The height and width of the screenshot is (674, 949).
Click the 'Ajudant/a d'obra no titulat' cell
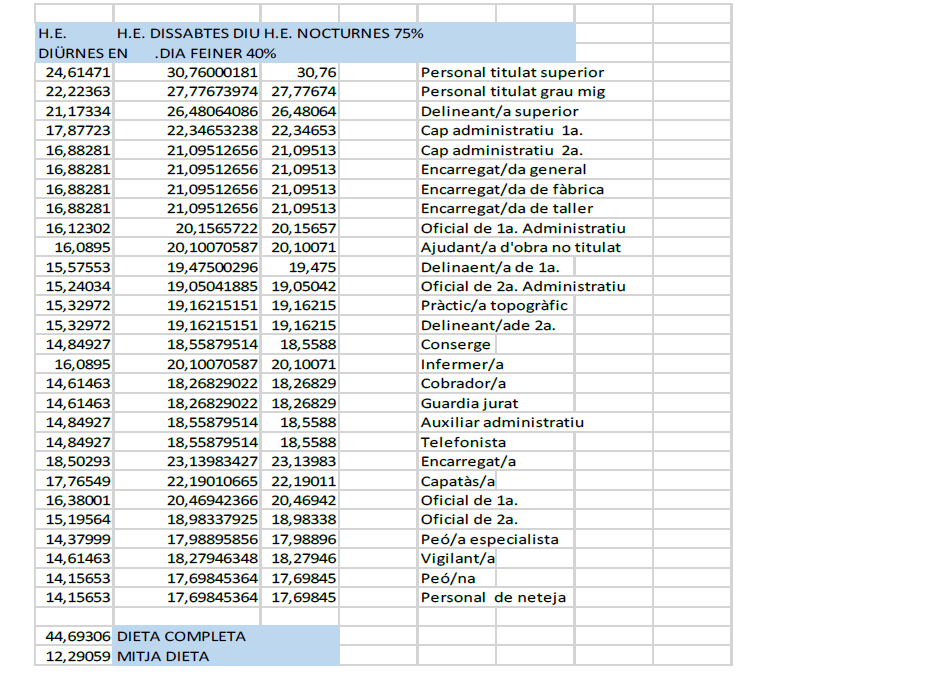[520, 247]
